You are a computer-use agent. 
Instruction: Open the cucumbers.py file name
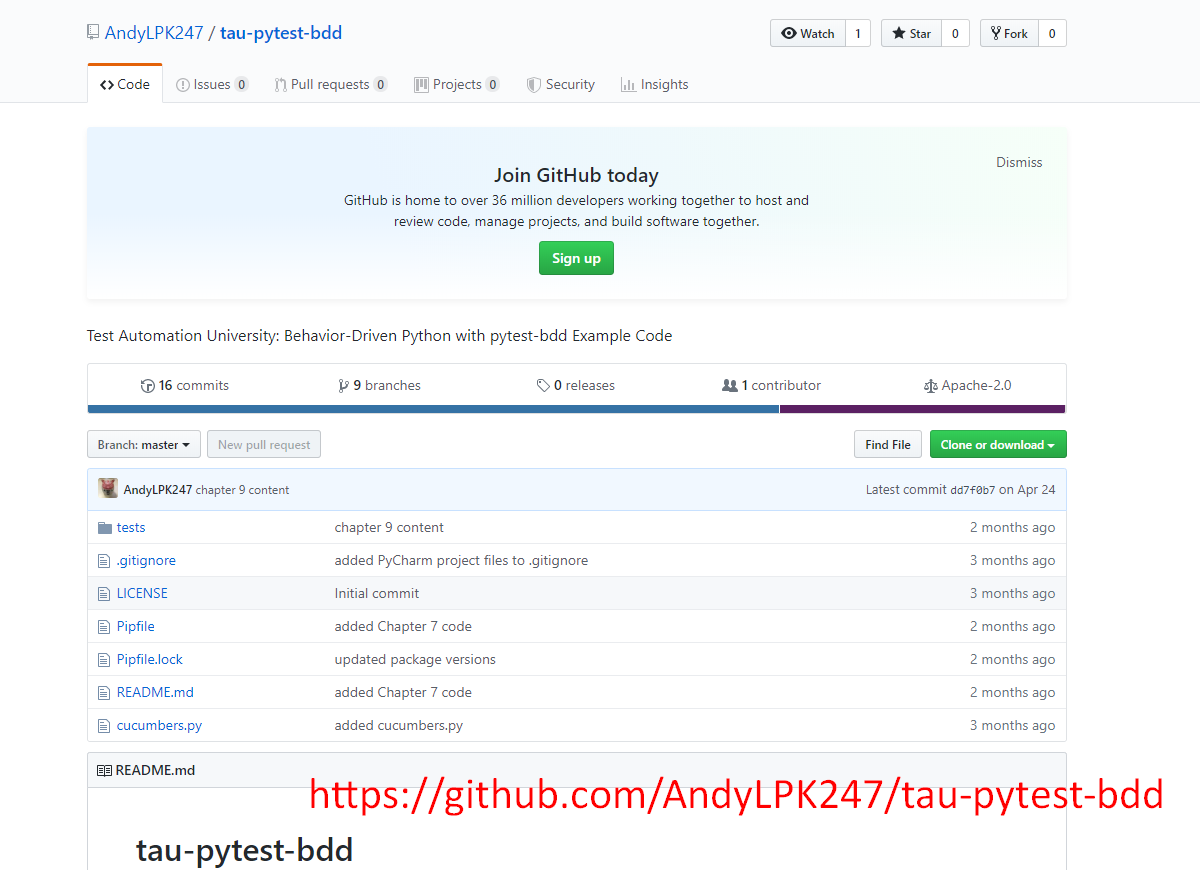(x=159, y=725)
